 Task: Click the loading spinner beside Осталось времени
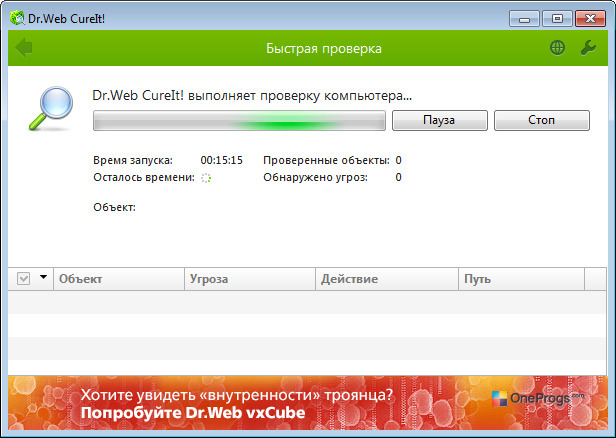(206, 178)
